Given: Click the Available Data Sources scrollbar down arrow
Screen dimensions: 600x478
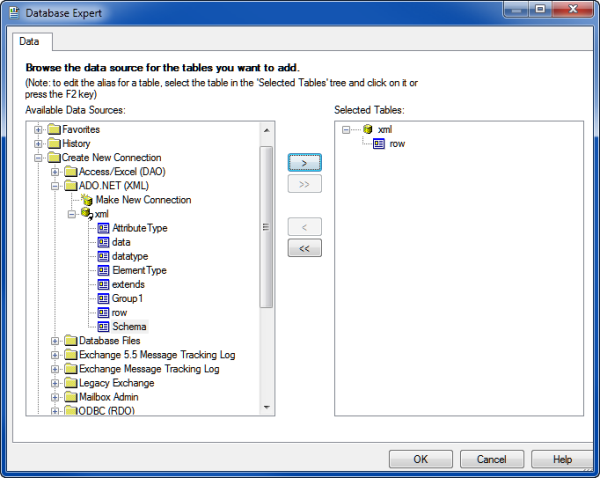Looking at the screenshot, I should coord(267,408).
